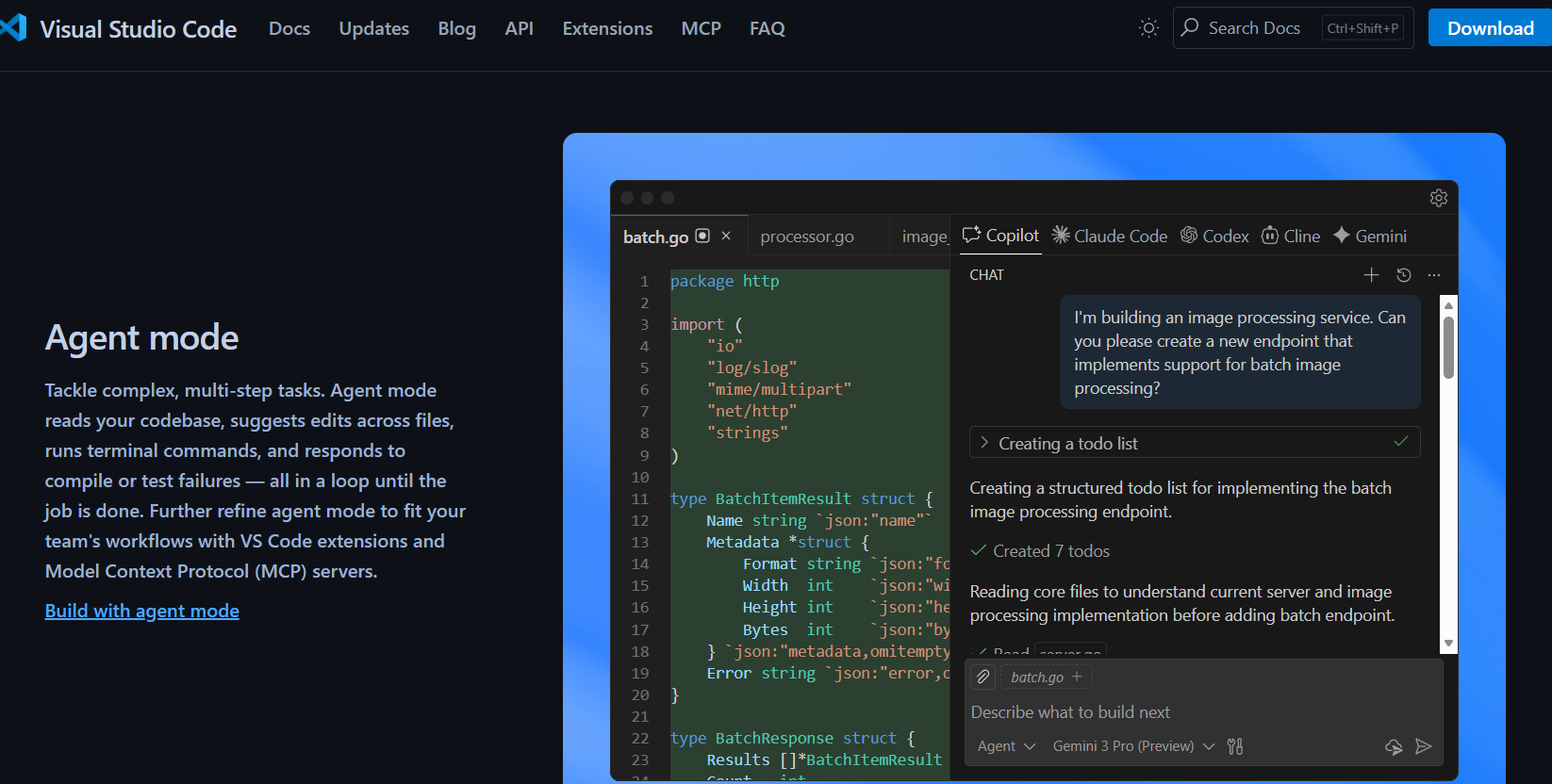Open the Extensions navigation link
Image resolution: width=1552 pixels, height=784 pixels.
coord(608,28)
